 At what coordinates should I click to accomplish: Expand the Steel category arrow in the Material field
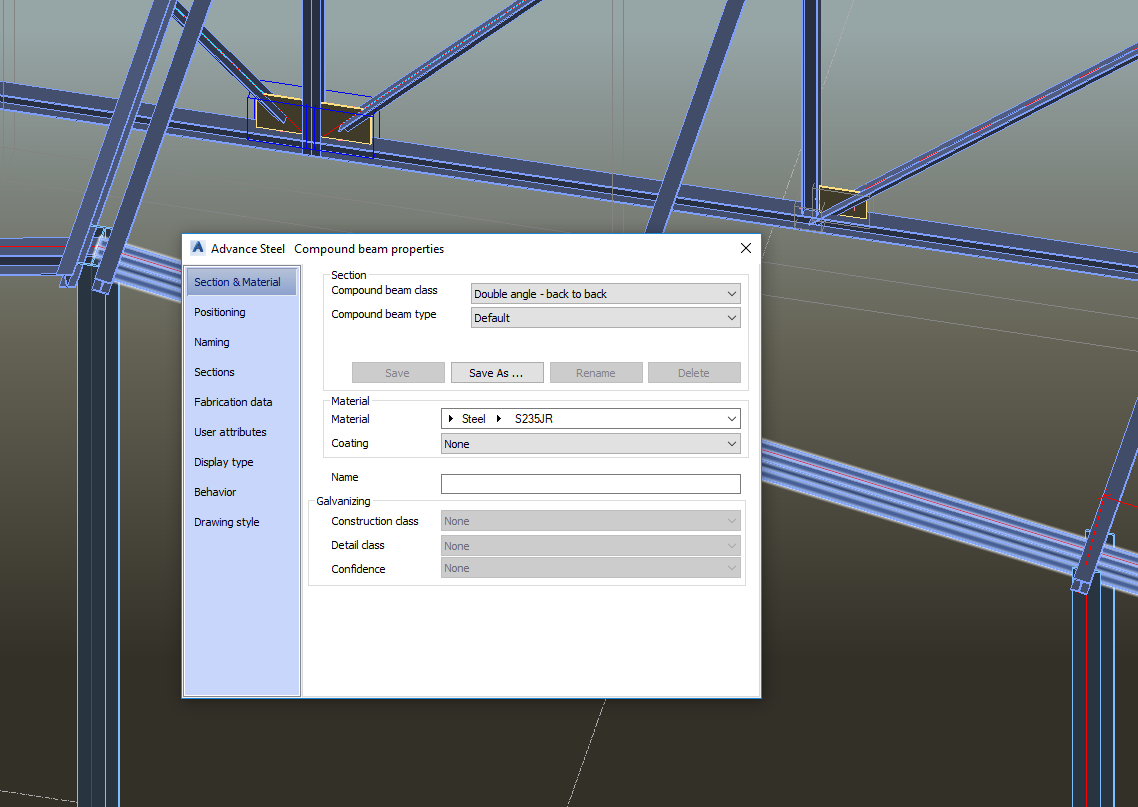(x=451, y=418)
